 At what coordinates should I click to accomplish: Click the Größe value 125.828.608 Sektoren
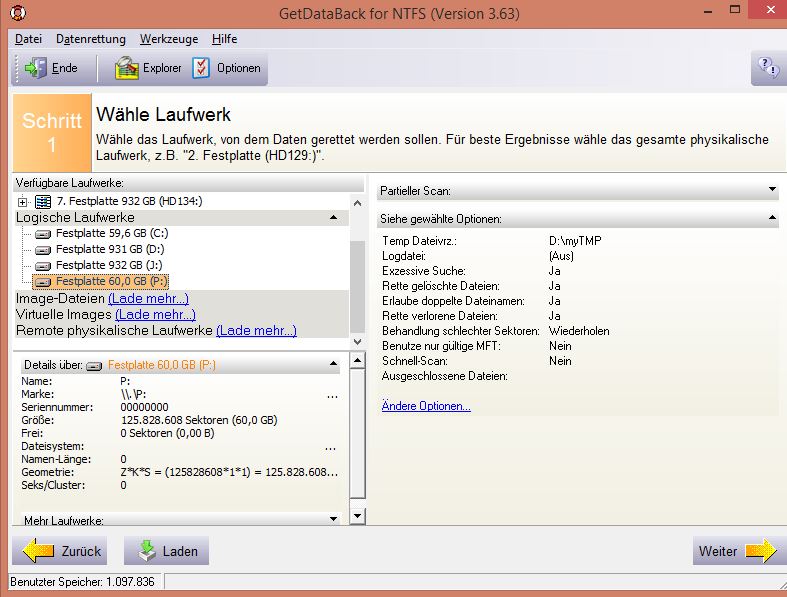199,420
